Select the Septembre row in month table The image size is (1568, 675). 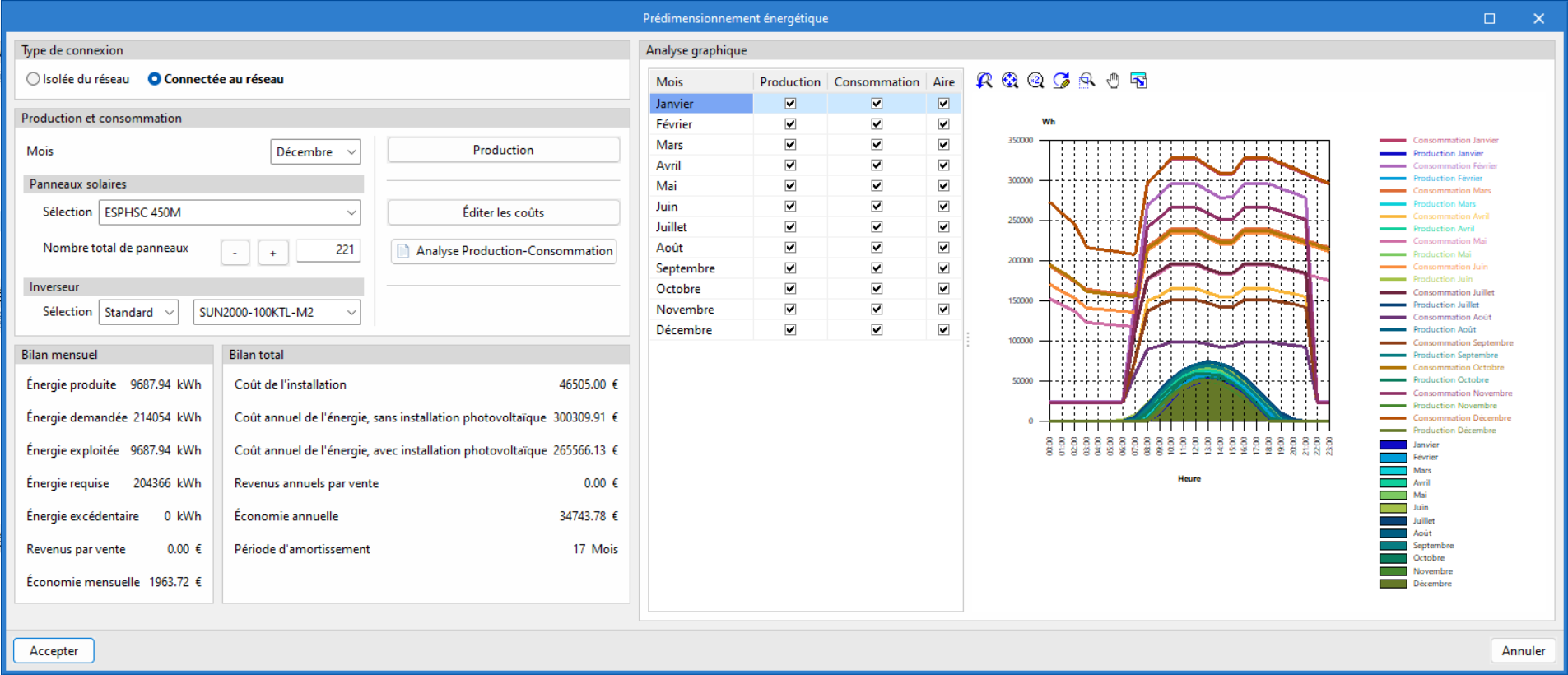pyautogui.click(x=686, y=268)
